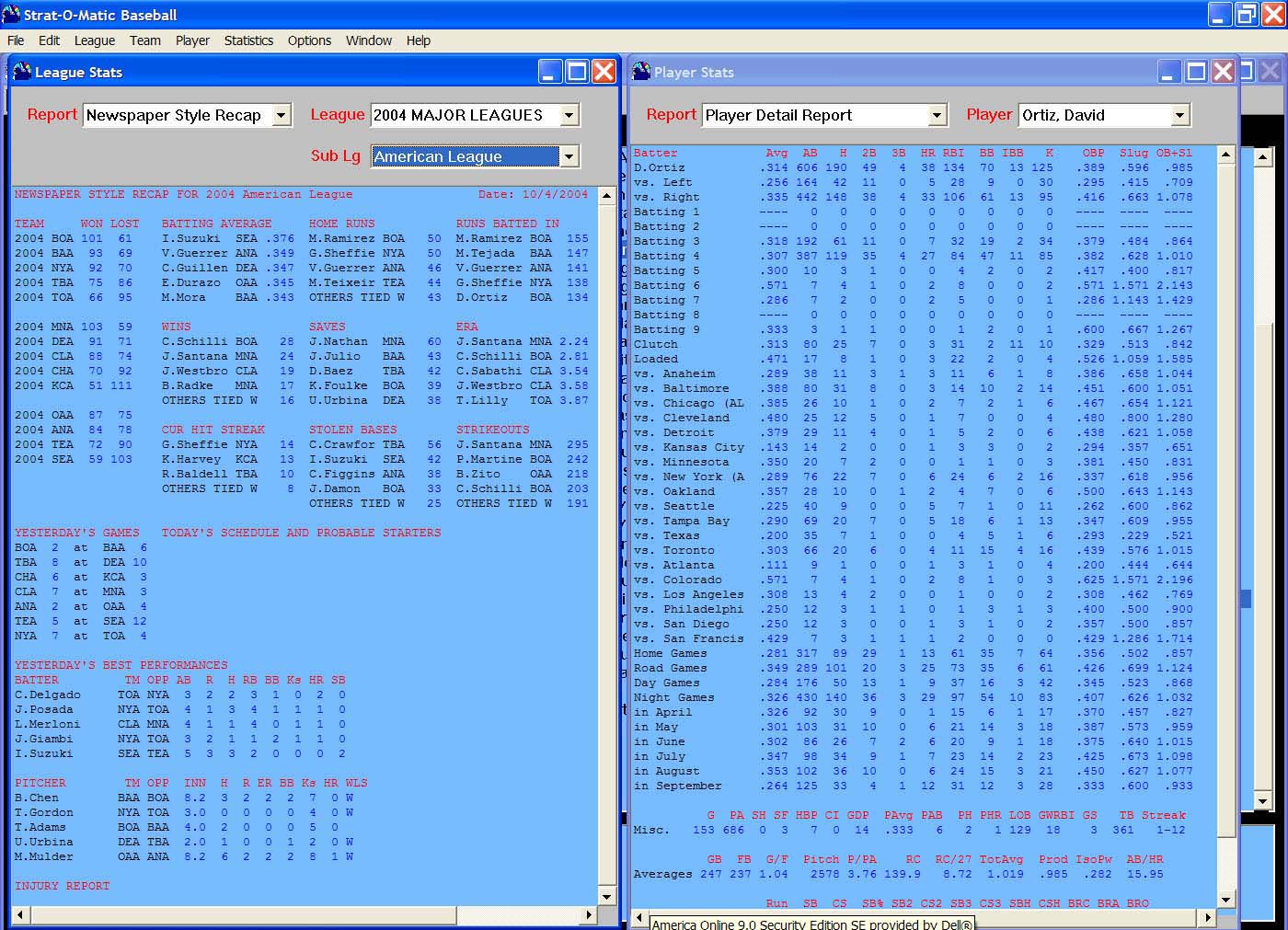
Task: Click Player Stats horizontal scrollbar right arrow
Action: click(1210, 917)
